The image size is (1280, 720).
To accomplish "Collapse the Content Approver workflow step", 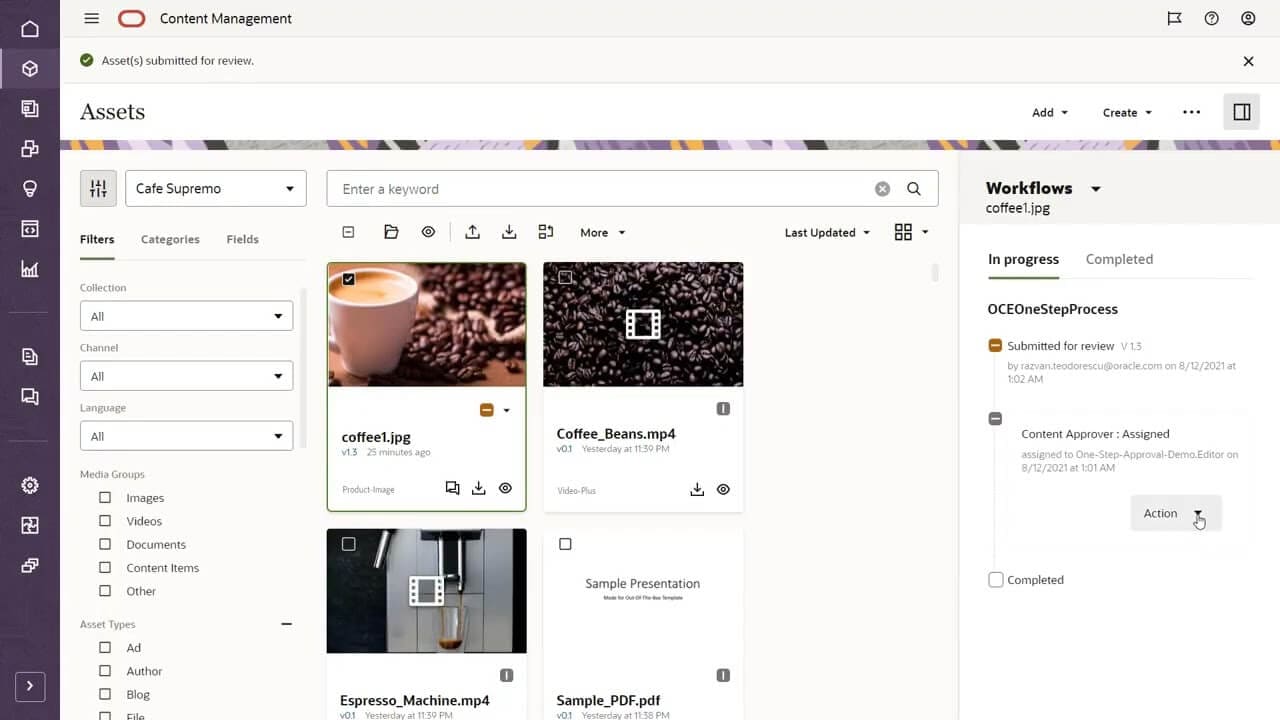I will point(995,418).
